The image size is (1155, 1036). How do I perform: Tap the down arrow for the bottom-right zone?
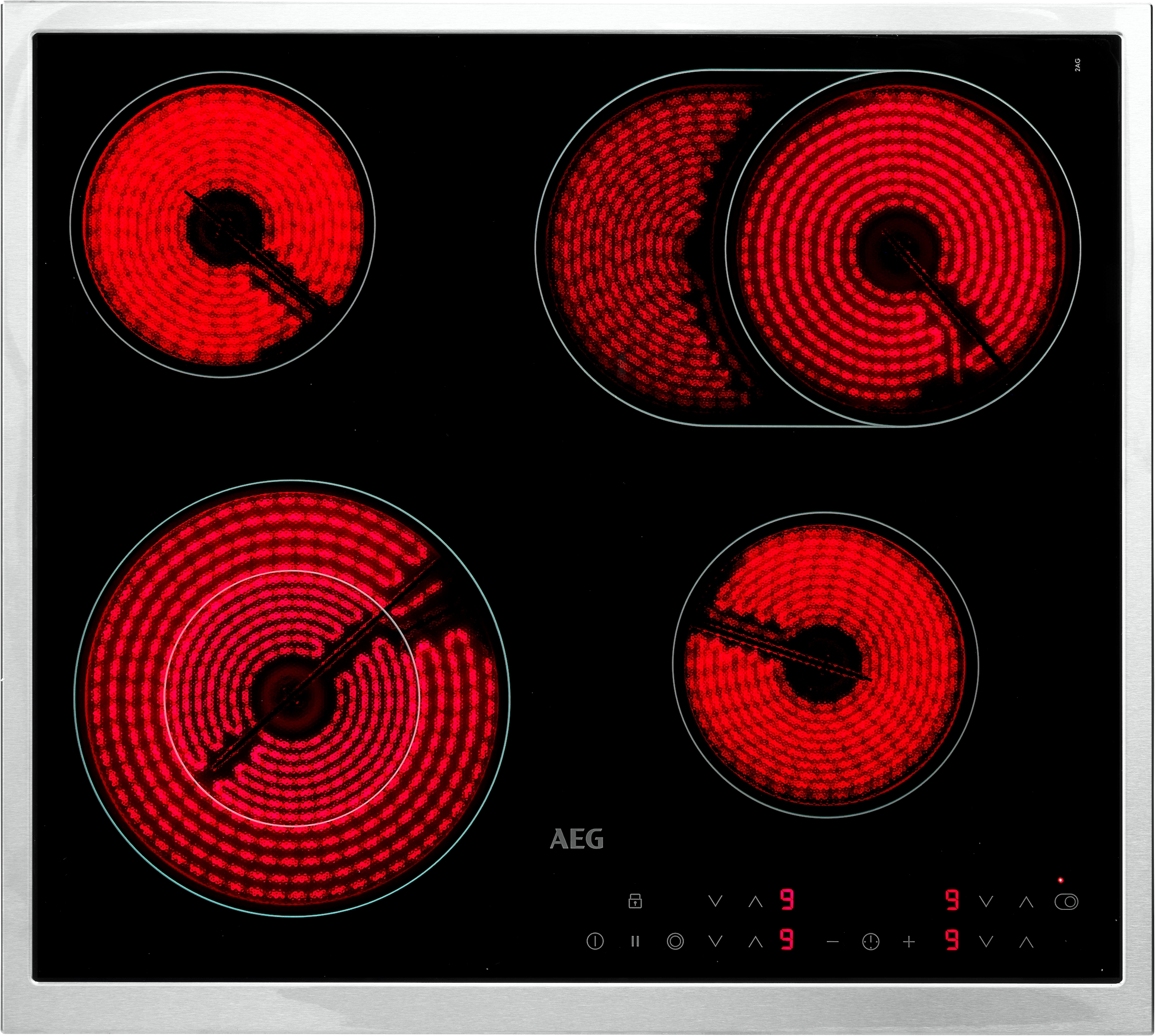tap(986, 942)
